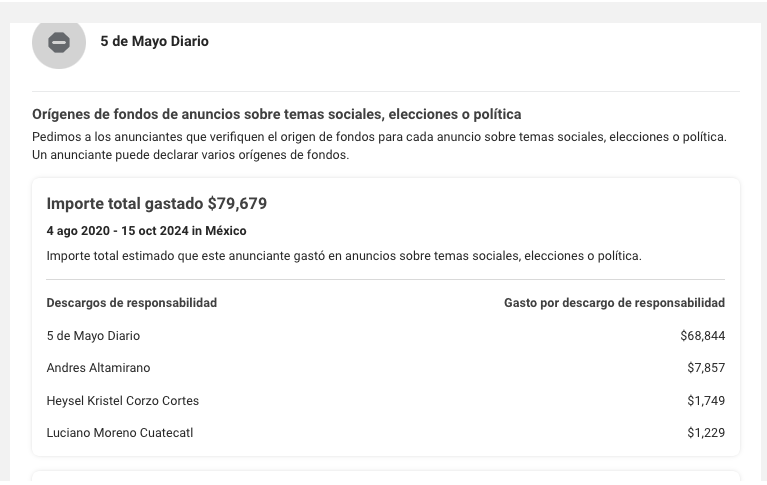
Task: Click the $7,857 spend amount
Action: (x=705, y=368)
